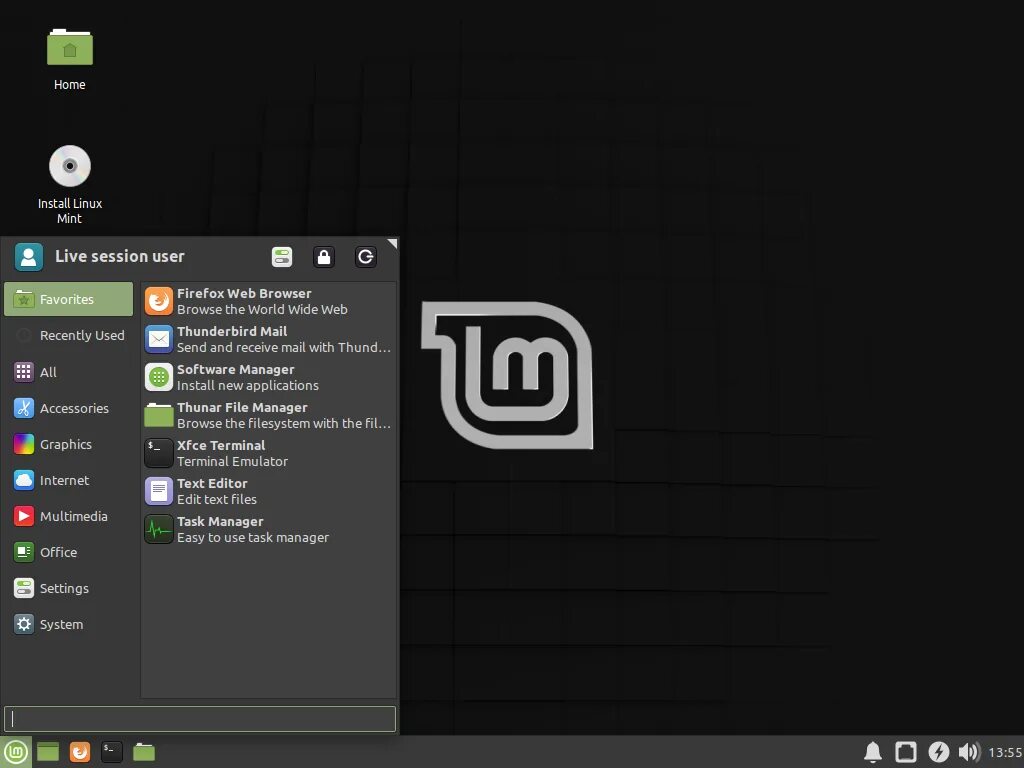Image resolution: width=1024 pixels, height=768 pixels.
Task: Launch Firefox from the taskbar
Action: coord(80,752)
